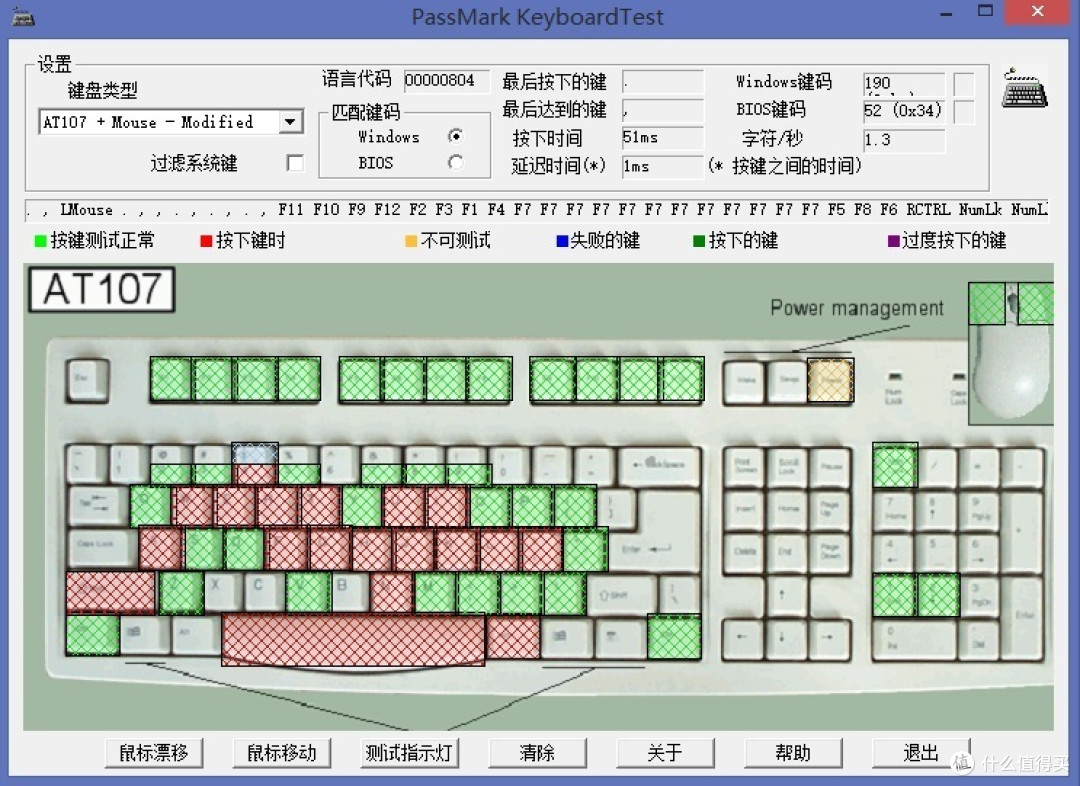The height and width of the screenshot is (786, 1080).
Task: Click the keyboard icon beside the settings panel
Action: point(1024,88)
